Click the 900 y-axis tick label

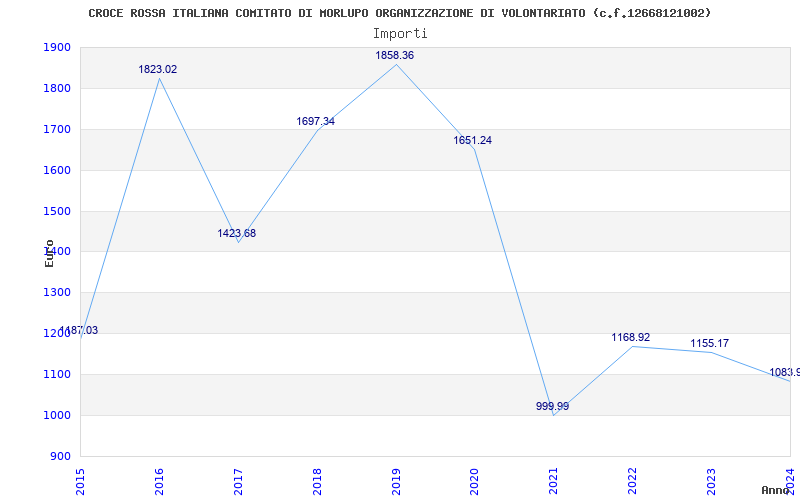point(60,456)
